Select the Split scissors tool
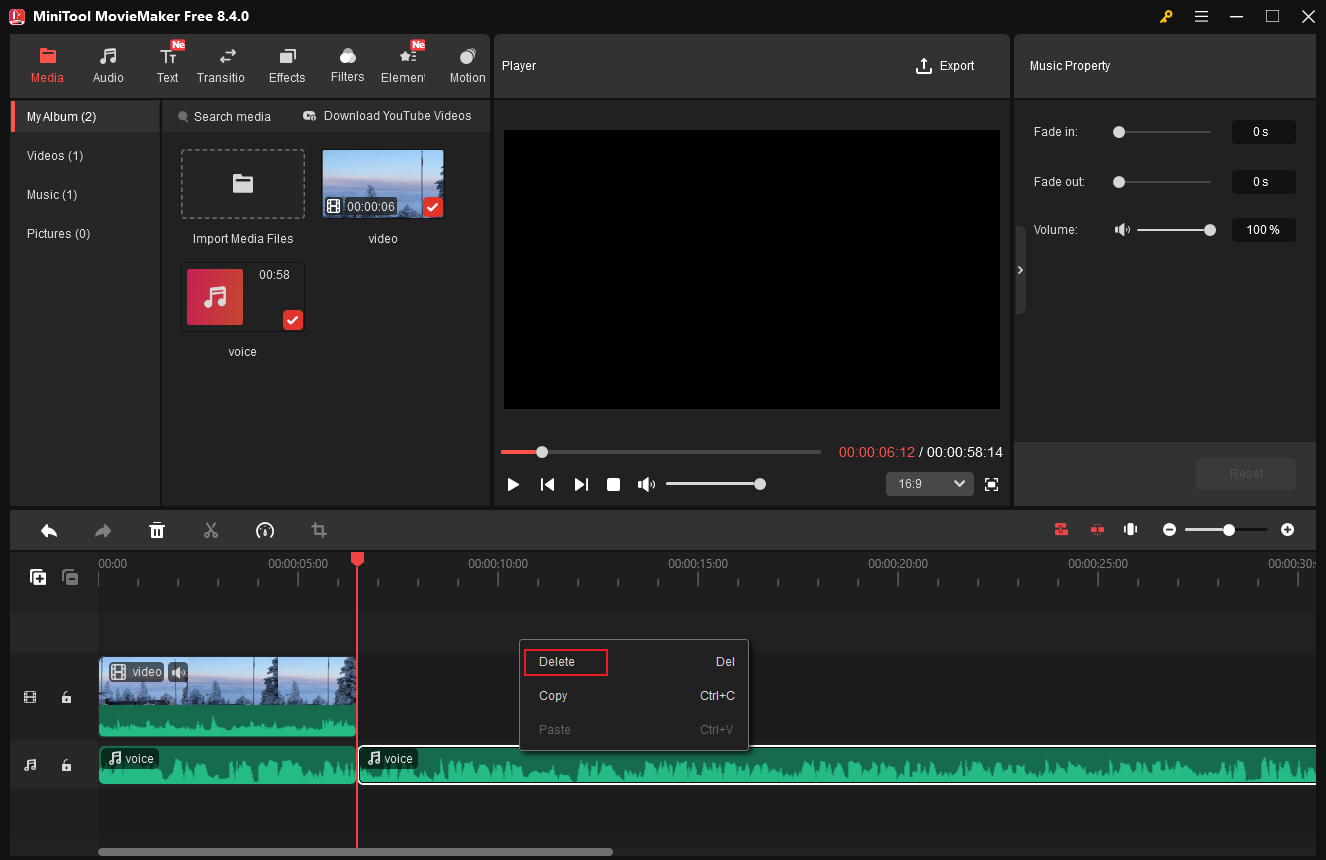Screen dimensions: 1326x860 tap(211, 530)
